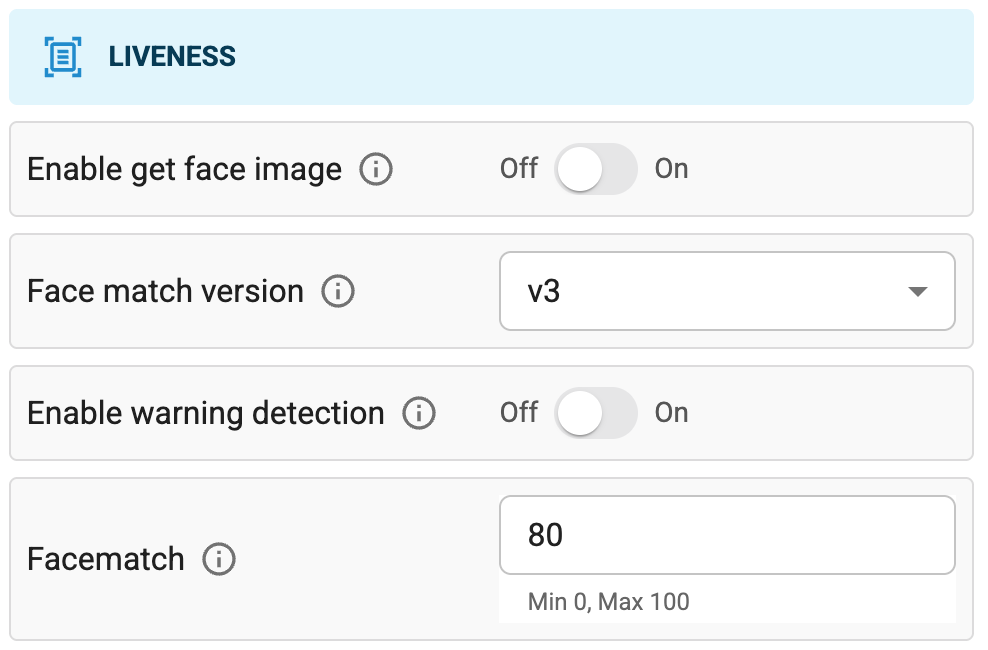
Task: View info for Enable warning detection
Action: [419, 413]
